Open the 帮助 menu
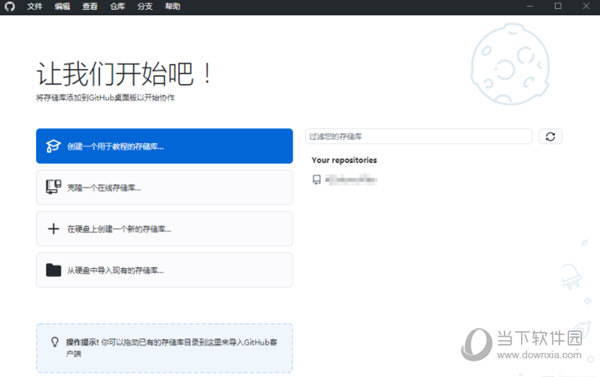 pyautogui.click(x=172, y=7)
